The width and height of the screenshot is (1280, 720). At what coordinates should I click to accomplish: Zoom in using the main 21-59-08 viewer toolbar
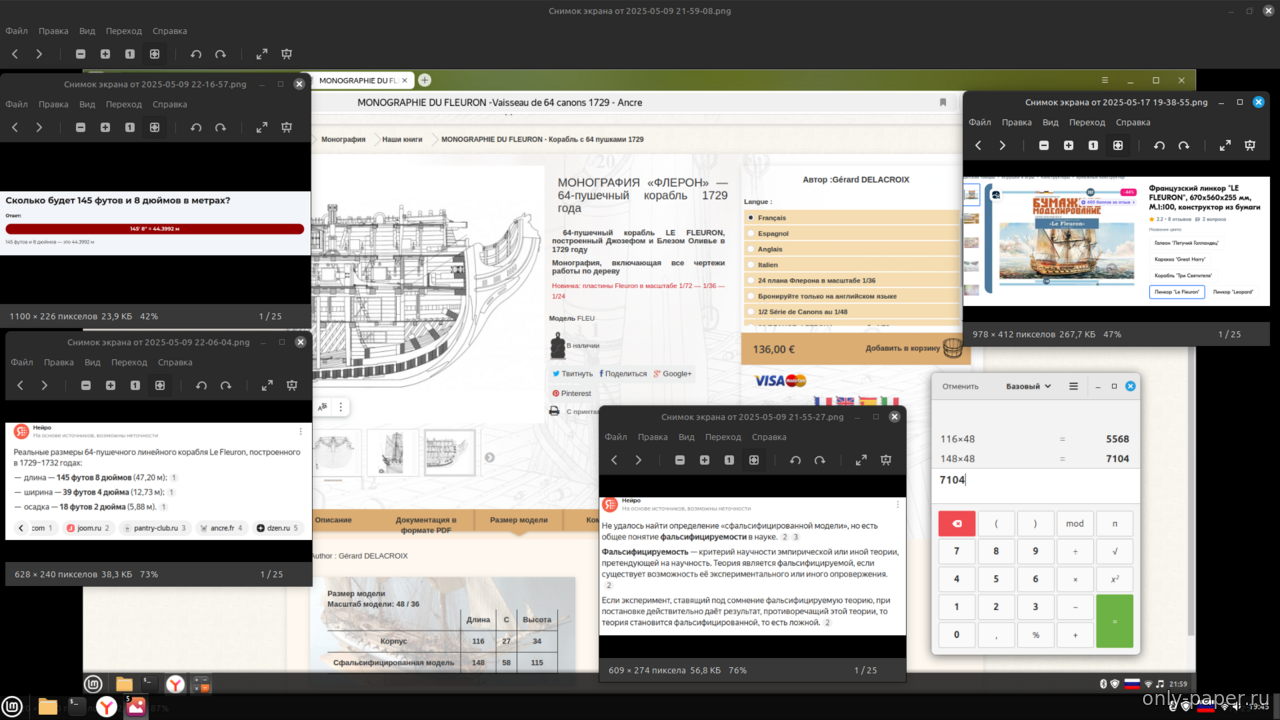click(105, 54)
